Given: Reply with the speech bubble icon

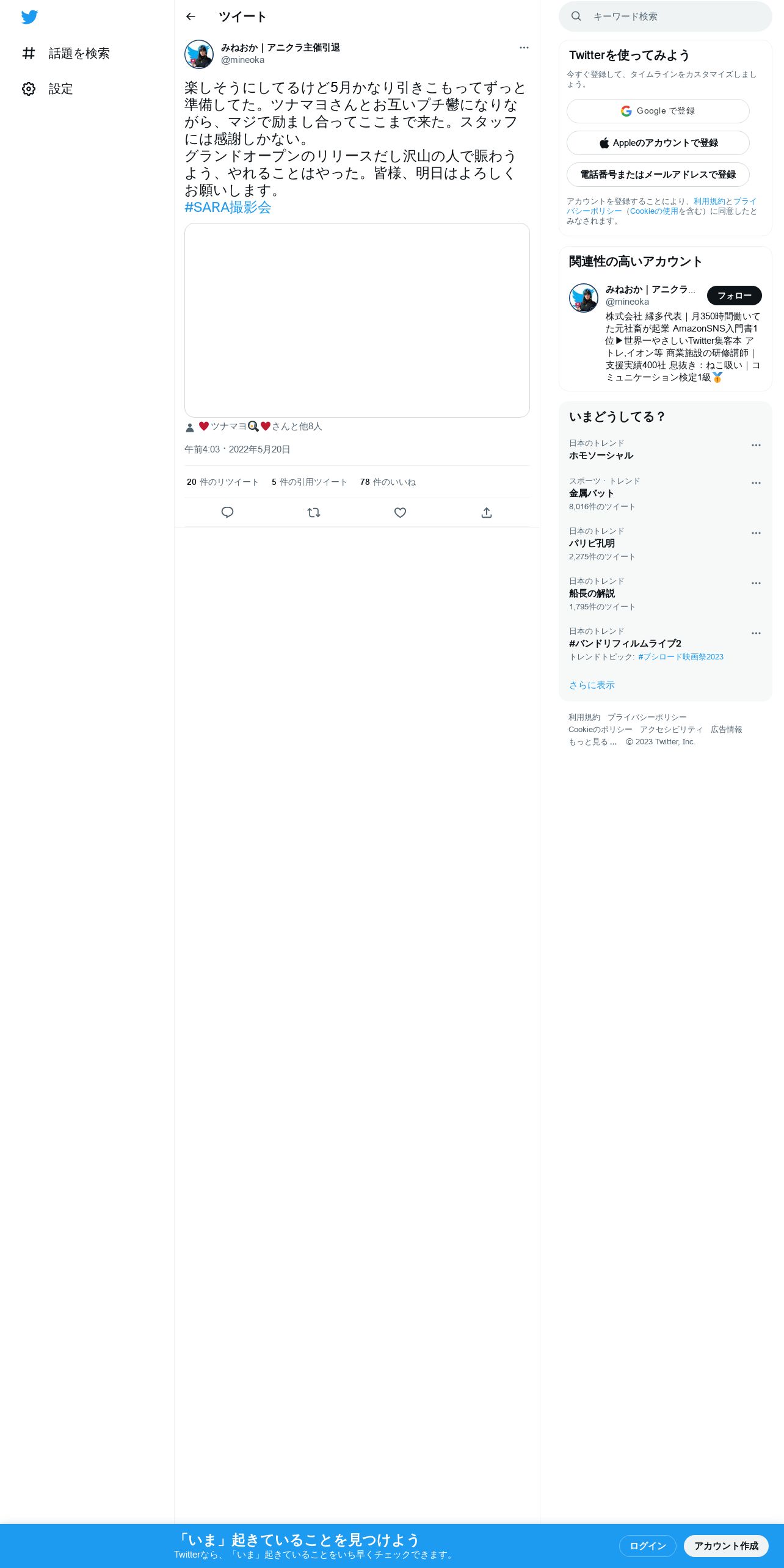Looking at the screenshot, I should point(228,513).
